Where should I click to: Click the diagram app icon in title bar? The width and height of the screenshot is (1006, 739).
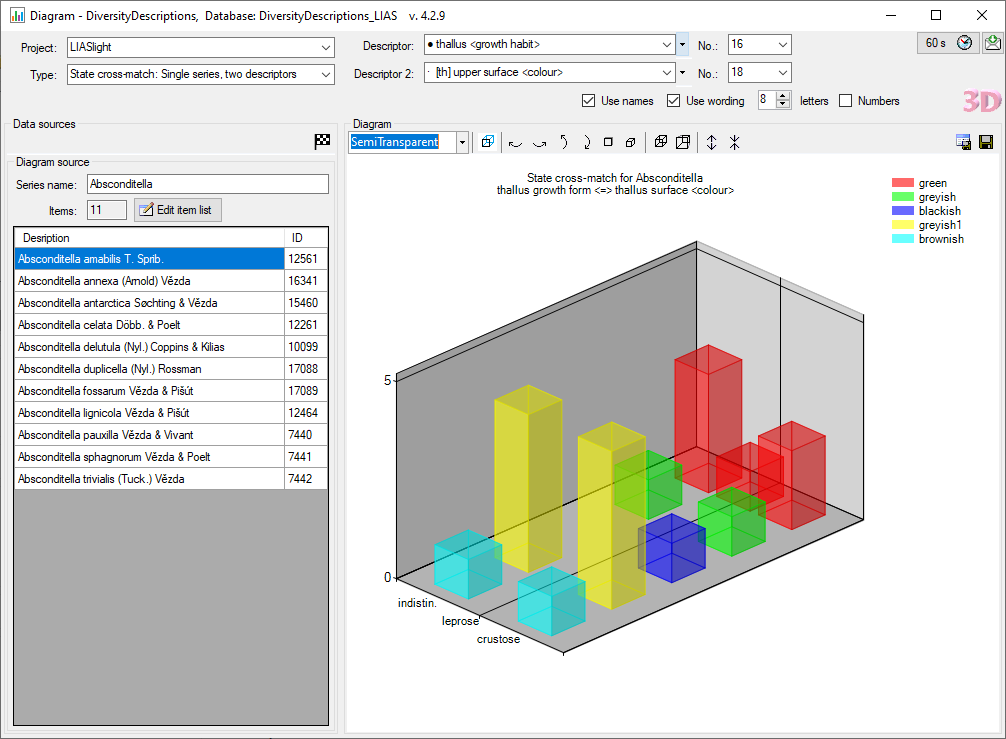[x=17, y=15]
